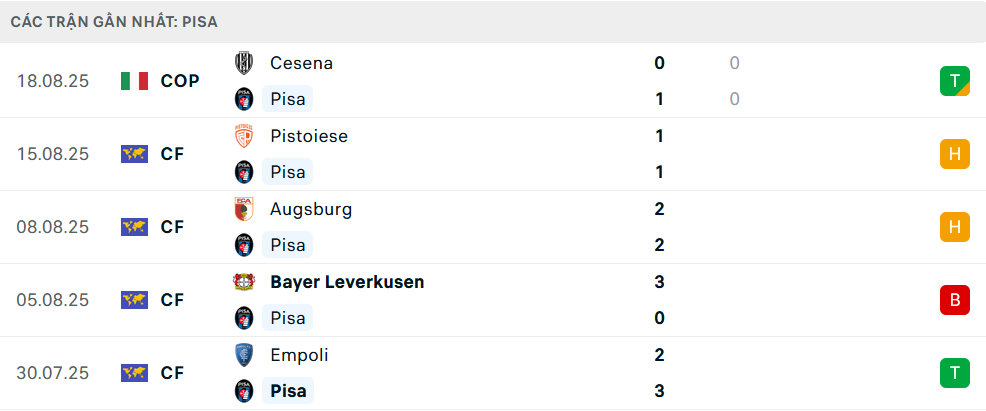Screen dimensions: 986x411
Task: Click the orange H badge for Pistoiese match
Action: [954, 154]
